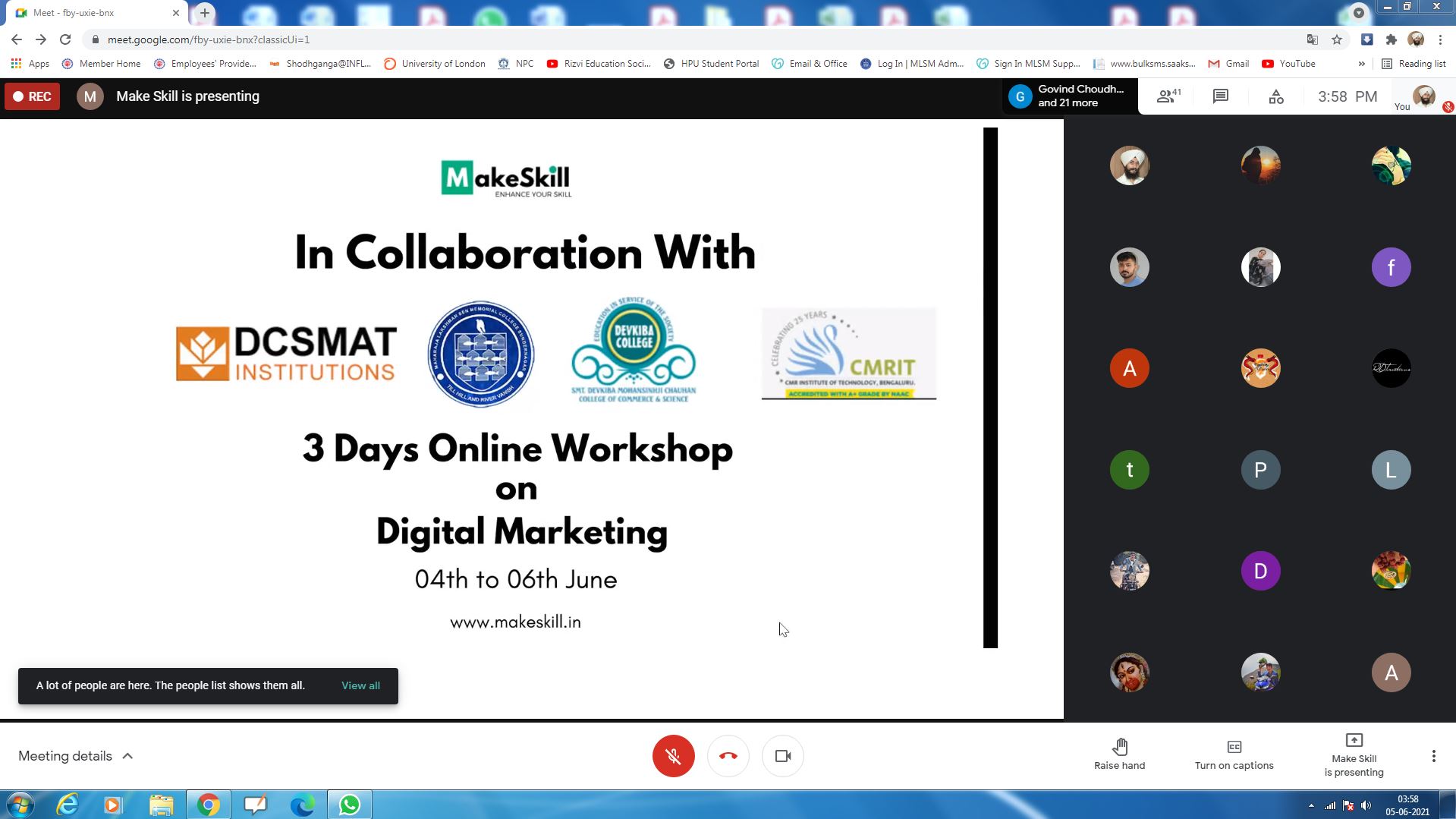Bookmark this page with star icon
Image resolution: width=1456 pixels, height=819 pixels.
[1337, 39]
